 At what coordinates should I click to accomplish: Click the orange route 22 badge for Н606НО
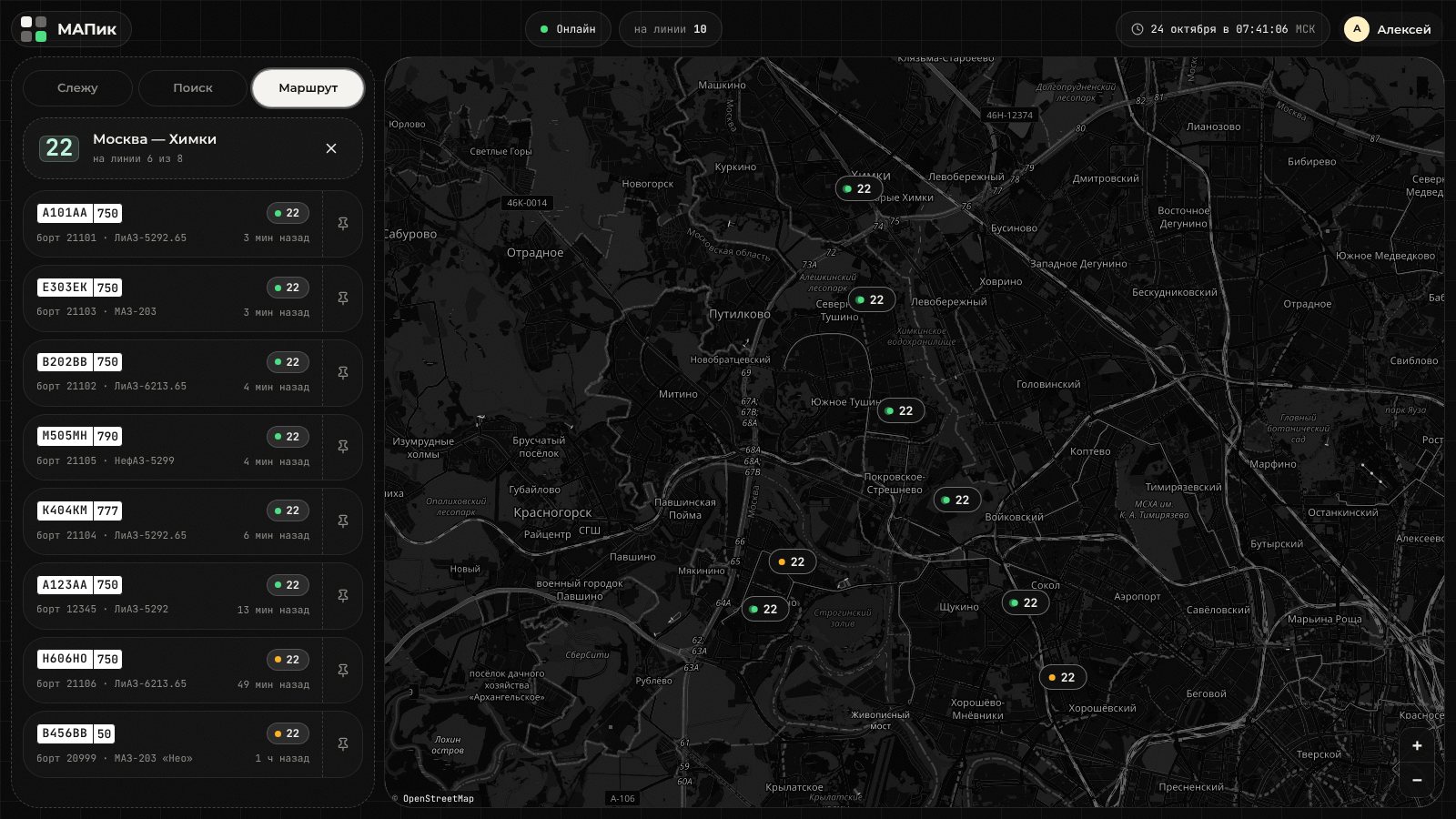pyautogui.click(x=288, y=660)
